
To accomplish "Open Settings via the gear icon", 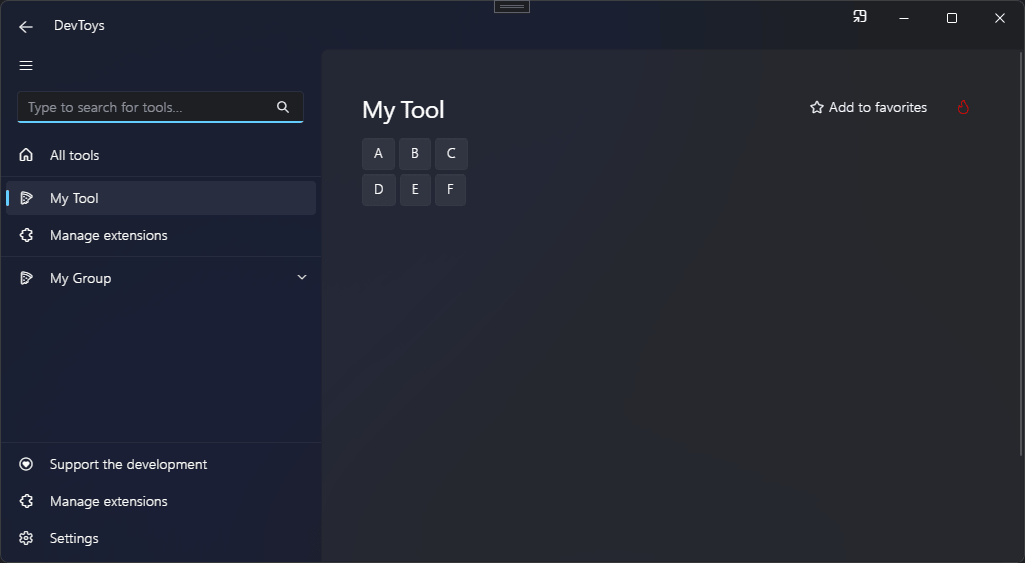I will click(27, 538).
